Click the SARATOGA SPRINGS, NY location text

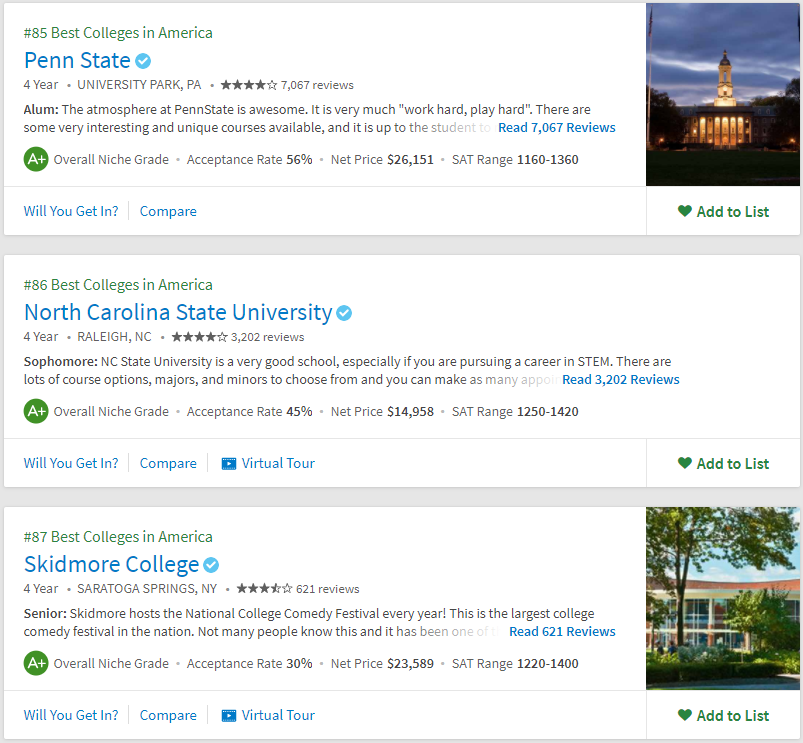[x=147, y=589]
